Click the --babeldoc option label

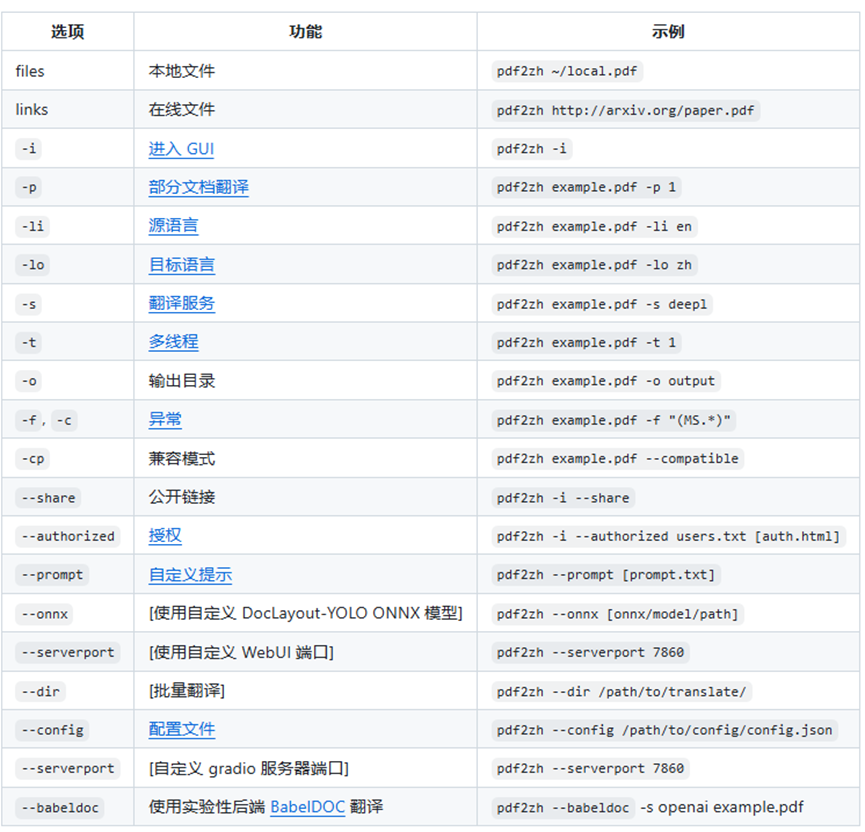pos(59,807)
